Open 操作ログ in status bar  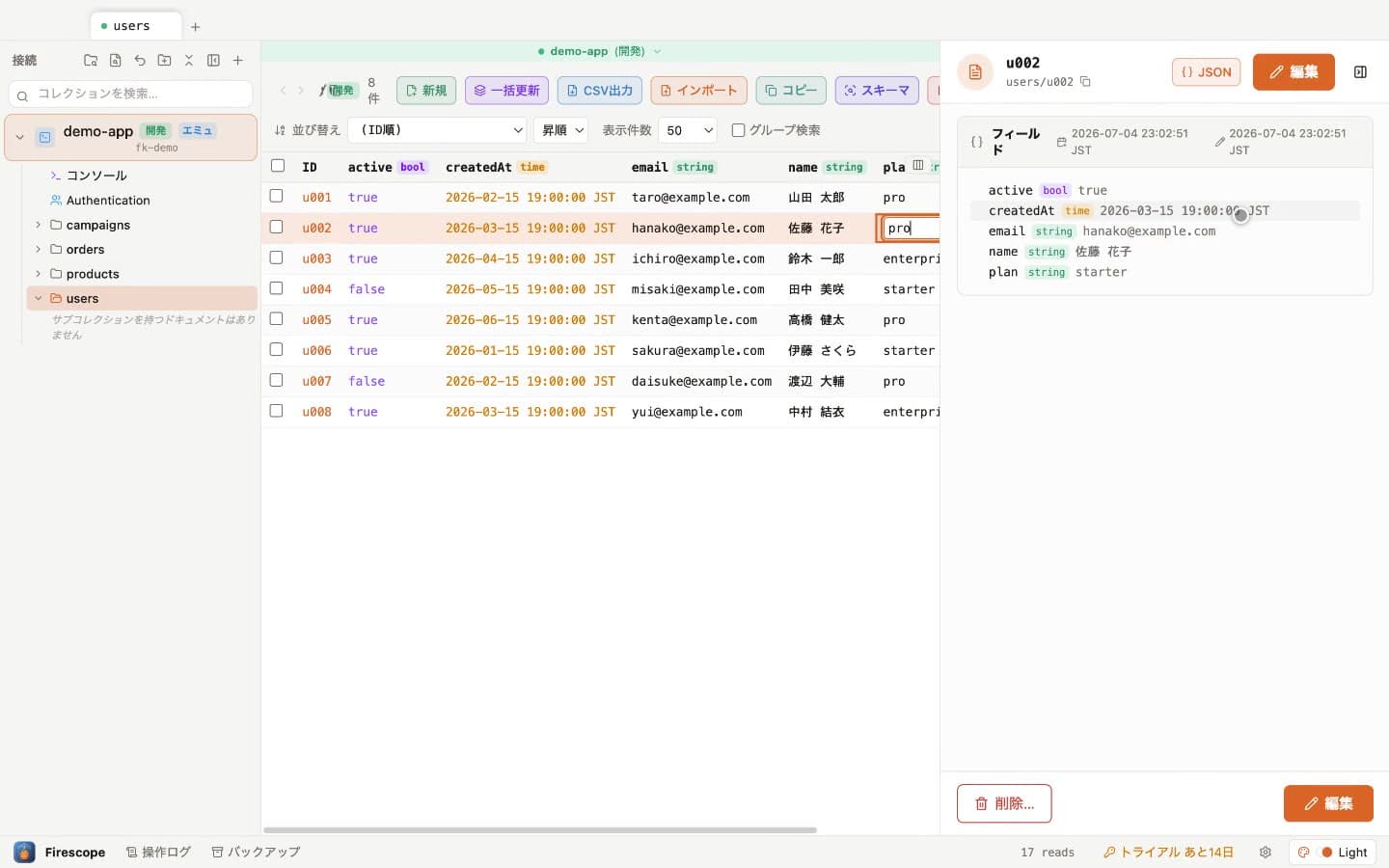[158, 852]
